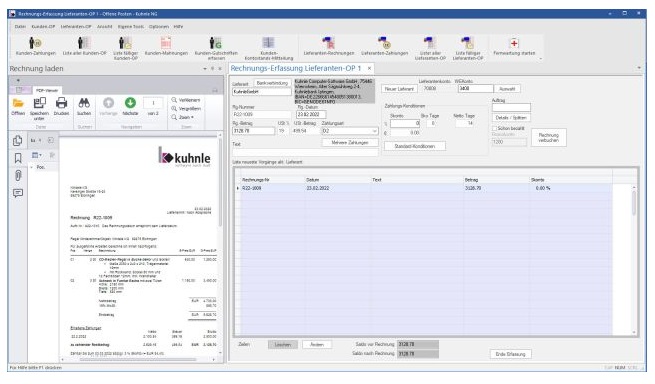
Task: Show page thumbnails in PDF sidebar
Action: pos(18,141)
